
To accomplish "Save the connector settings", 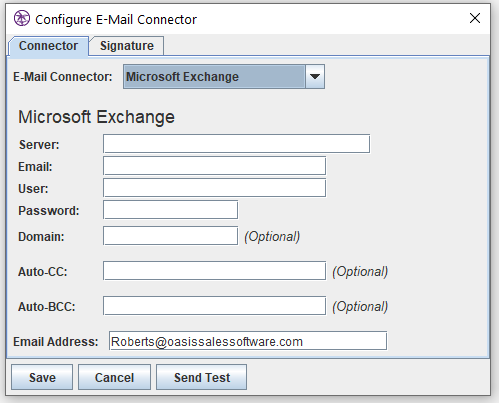I will point(42,377).
